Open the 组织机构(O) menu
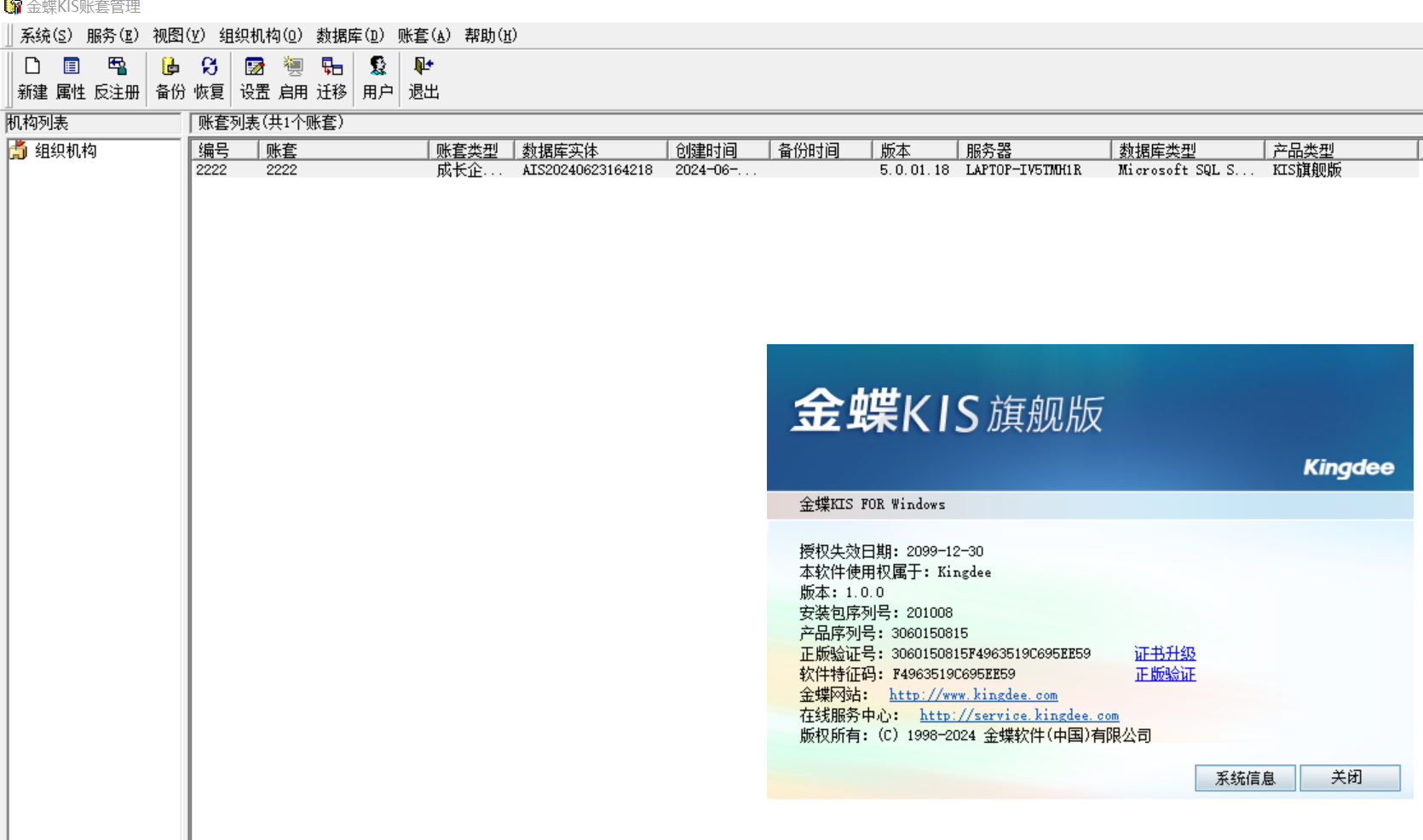The height and width of the screenshot is (840, 1423). (261, 36)
